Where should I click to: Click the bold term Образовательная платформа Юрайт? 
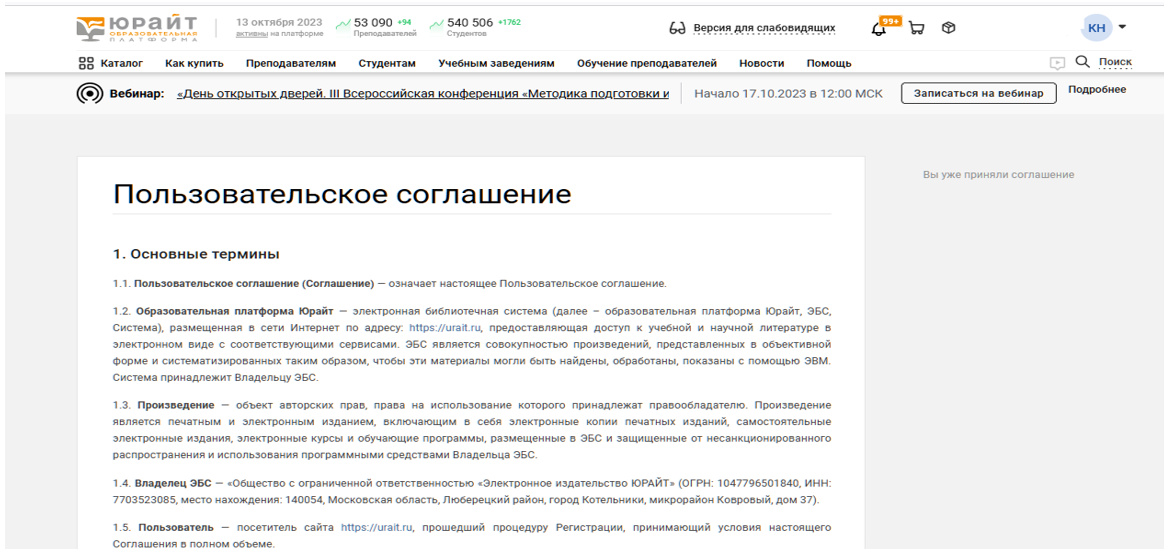pos(234,311)
